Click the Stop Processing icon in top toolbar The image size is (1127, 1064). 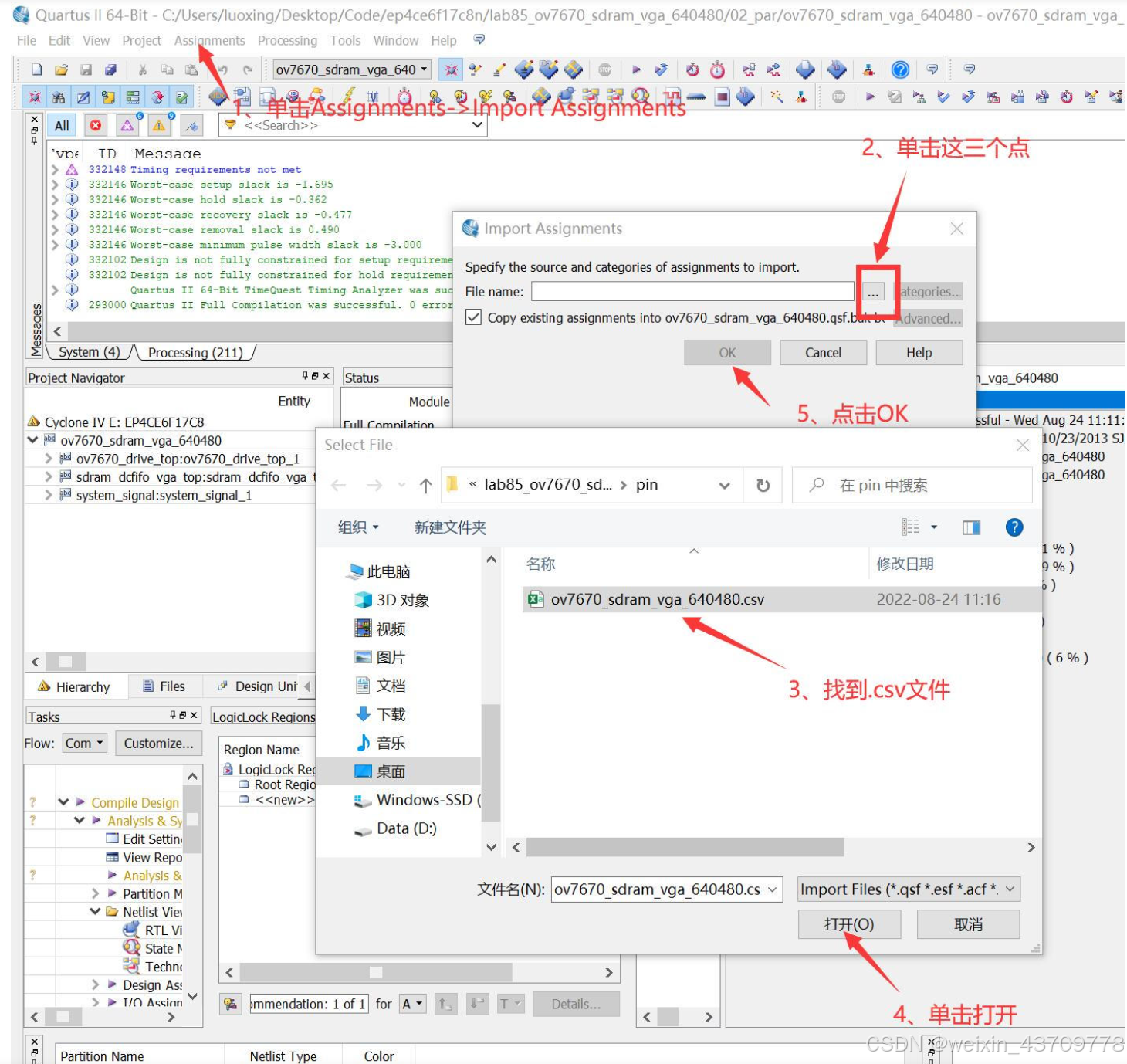605,70
